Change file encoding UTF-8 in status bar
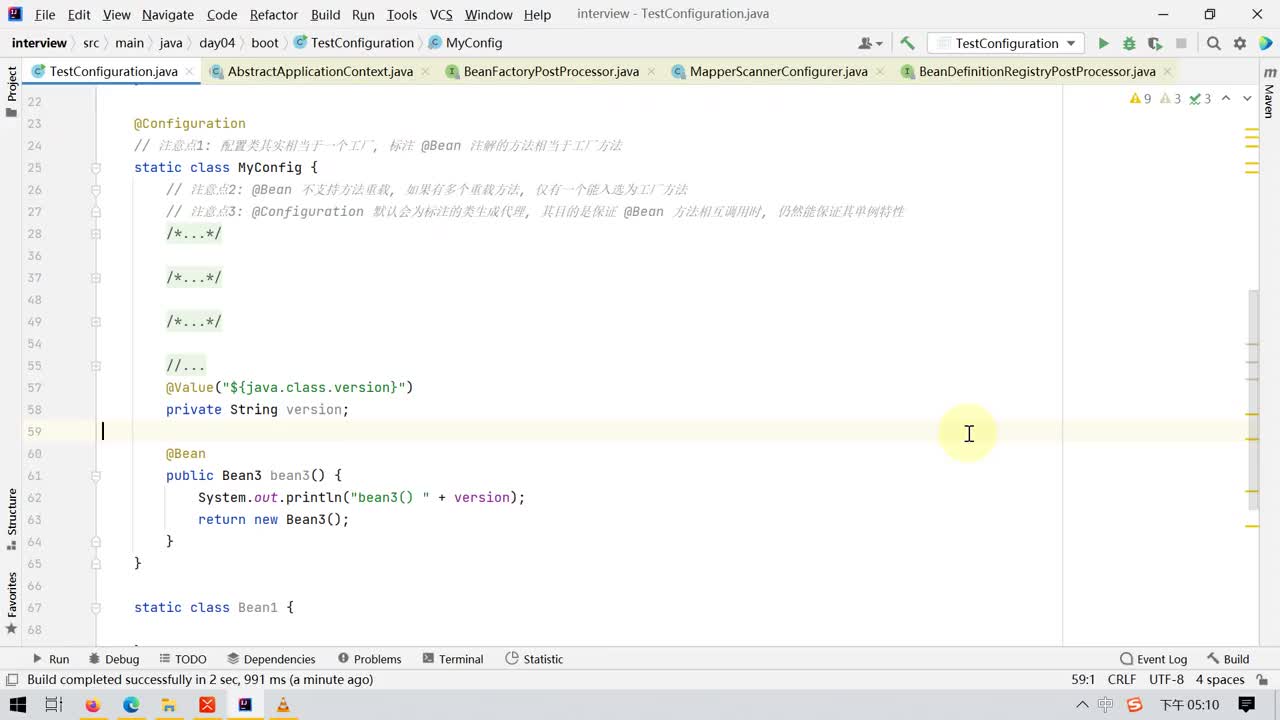 click(x=1166, y=680)
